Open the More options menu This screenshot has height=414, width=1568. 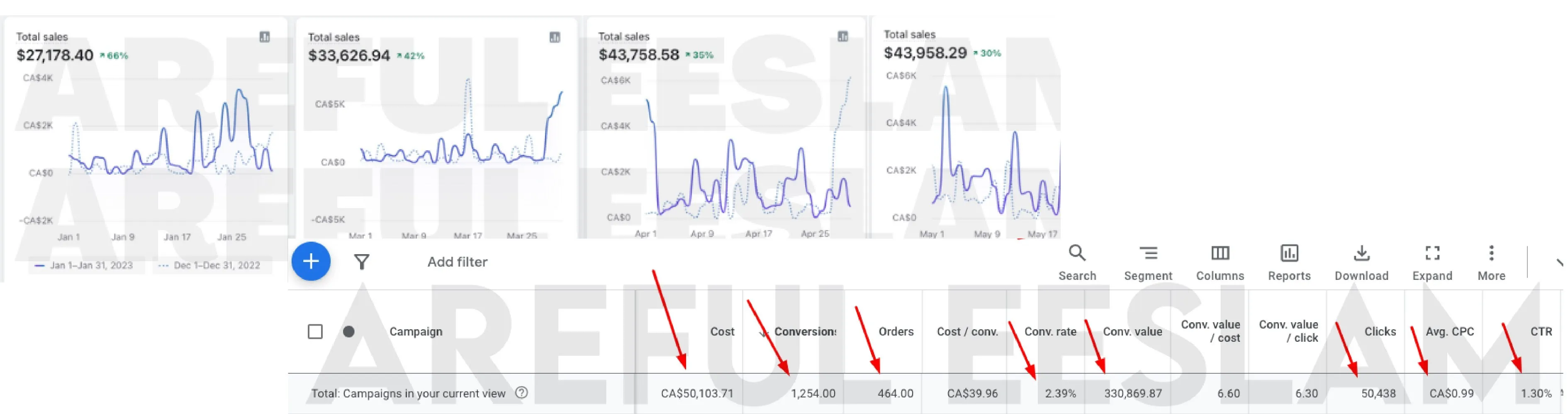1491,263
